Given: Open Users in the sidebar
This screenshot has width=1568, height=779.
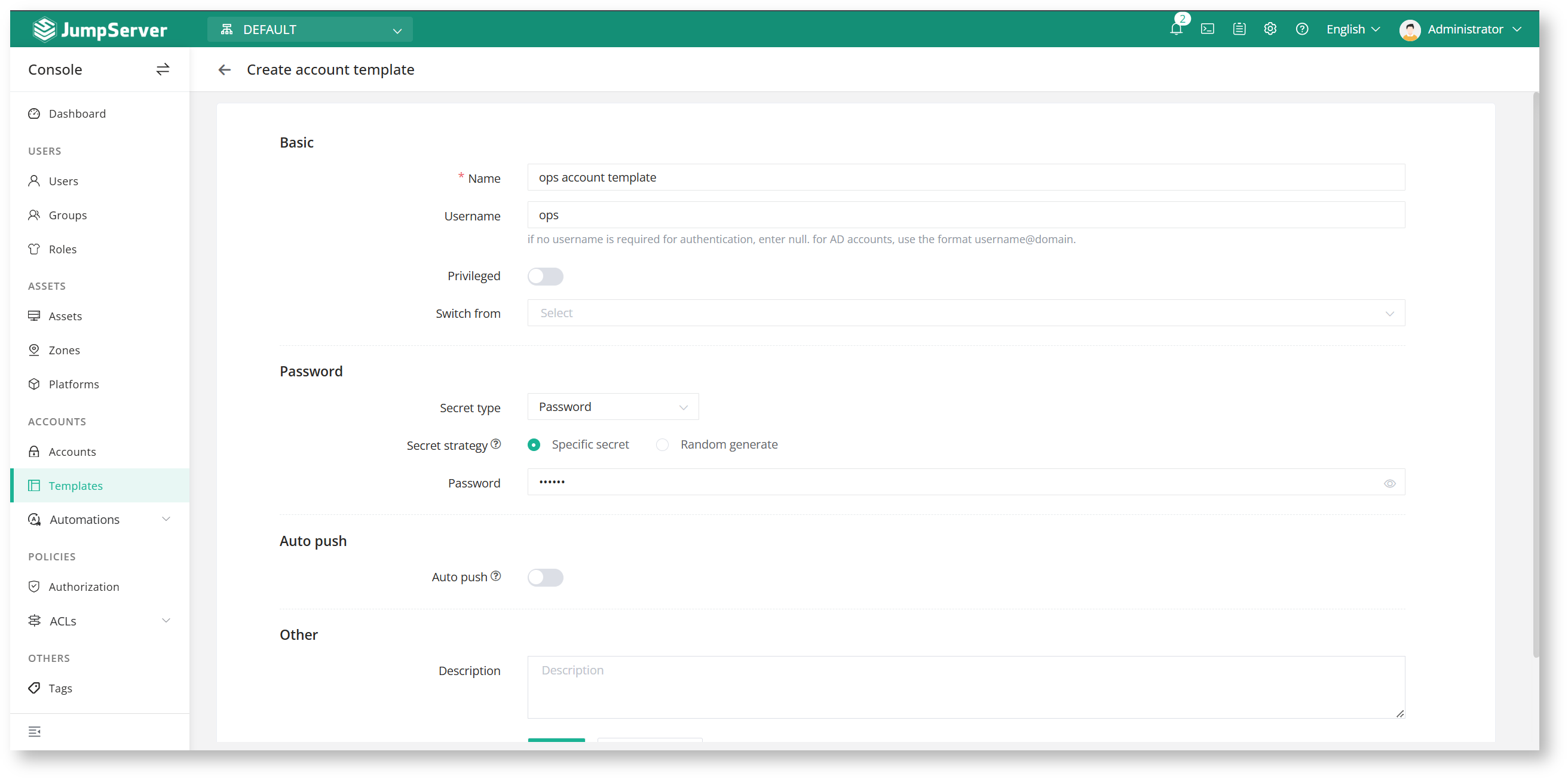Looking at the screenshot, I should point(100,181).
